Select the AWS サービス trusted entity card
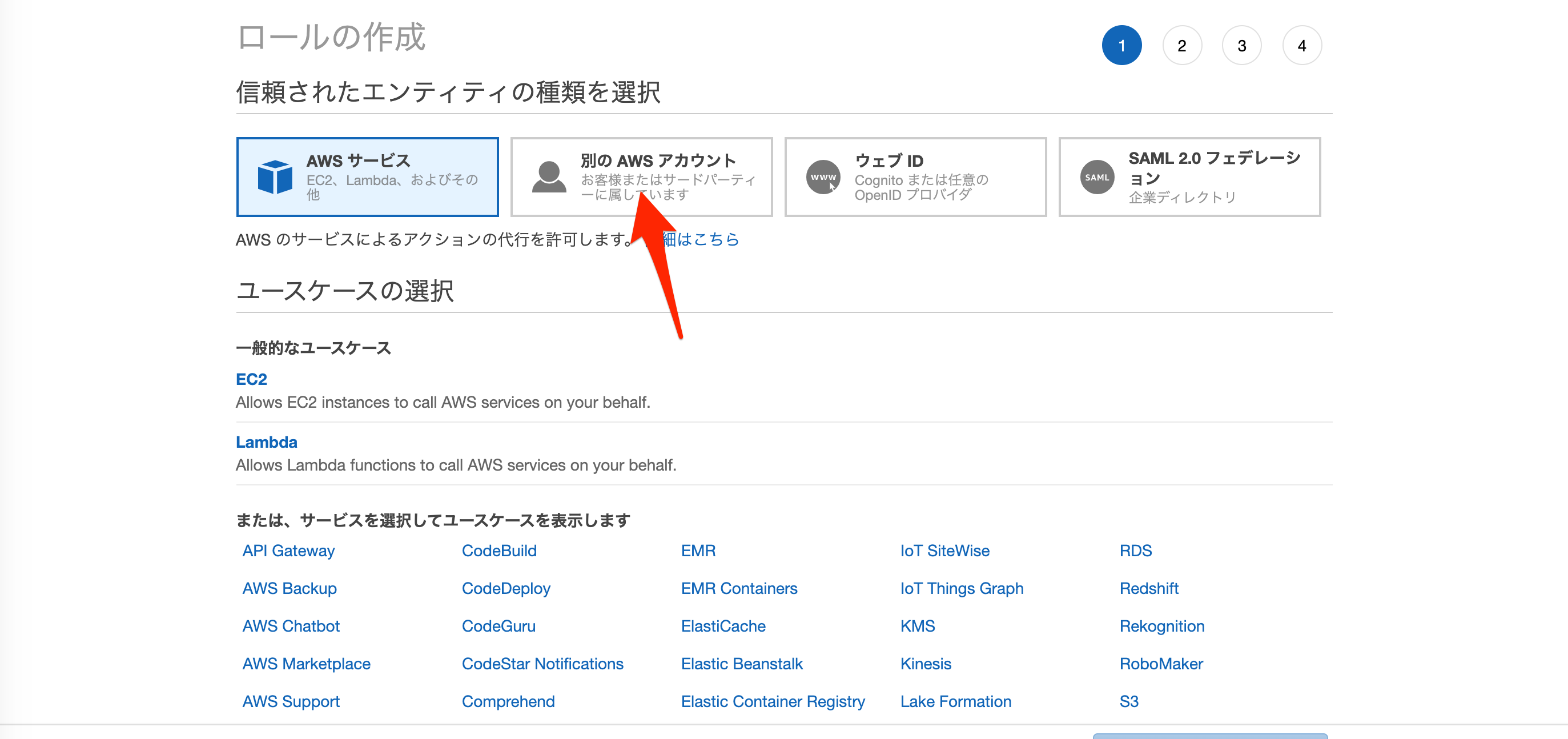The height and width of the screenshot is (739, 1568). point(367,177)
